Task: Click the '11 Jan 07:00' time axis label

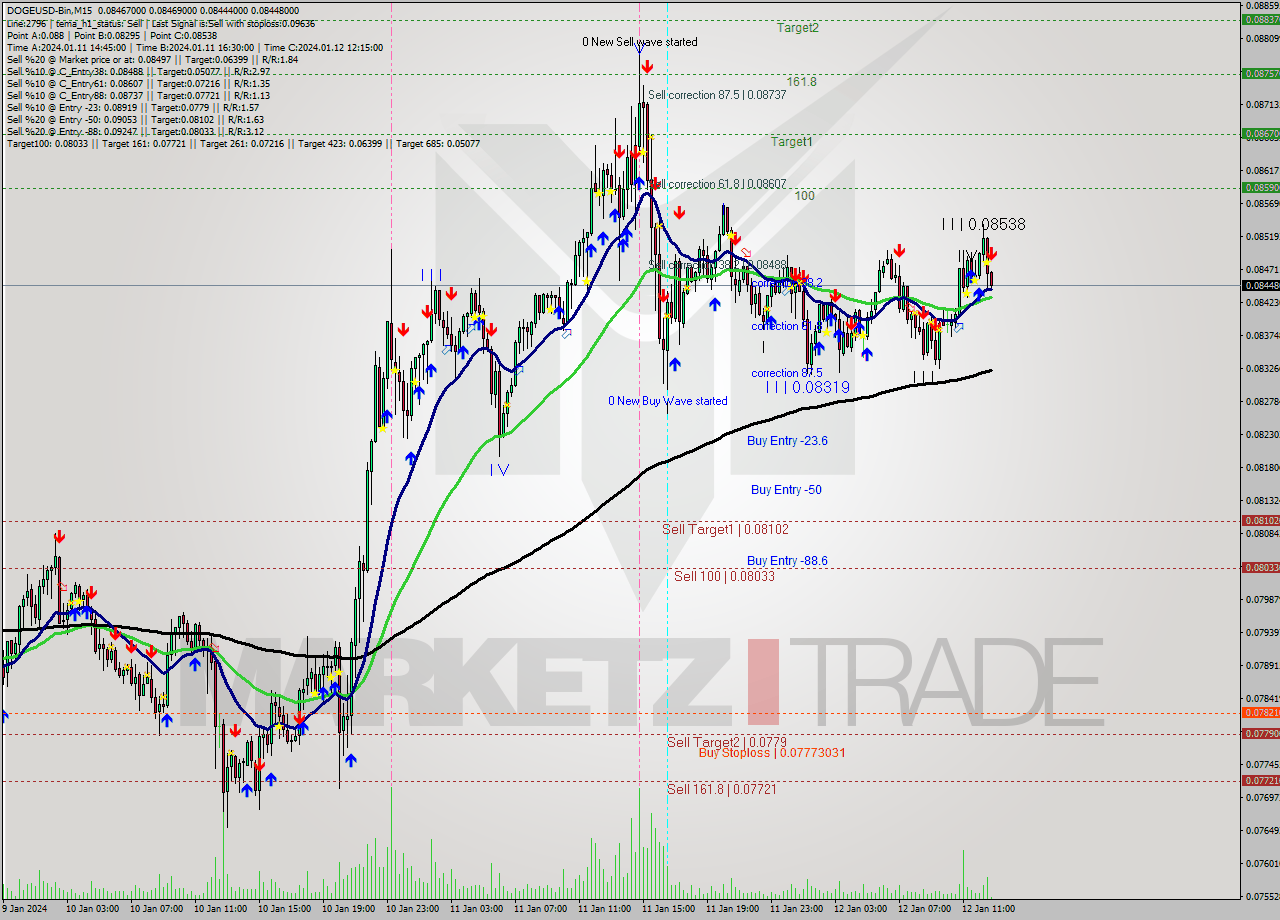Action: [x=541, y=909]
